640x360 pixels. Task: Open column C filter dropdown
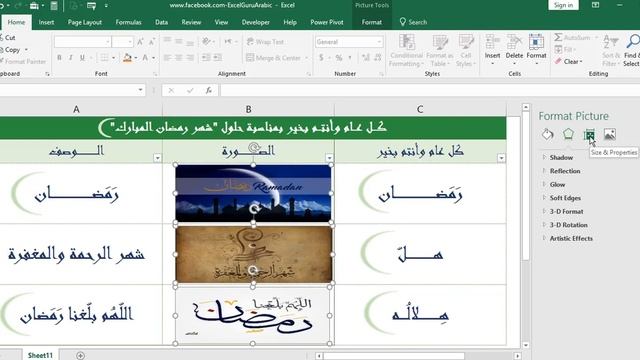(x=501, y=158)
